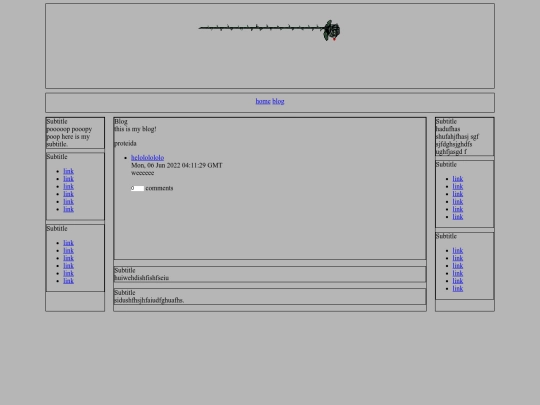The width and height of the screenshot is (540, 405).
Task: Click fifth link in right sidebar's bottom box
Action: [x=458, y=281]
